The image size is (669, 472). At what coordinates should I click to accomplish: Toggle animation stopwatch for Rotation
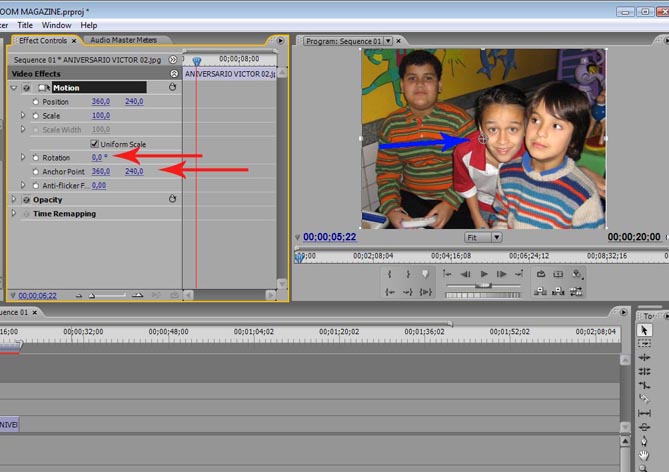coord(36,158)
